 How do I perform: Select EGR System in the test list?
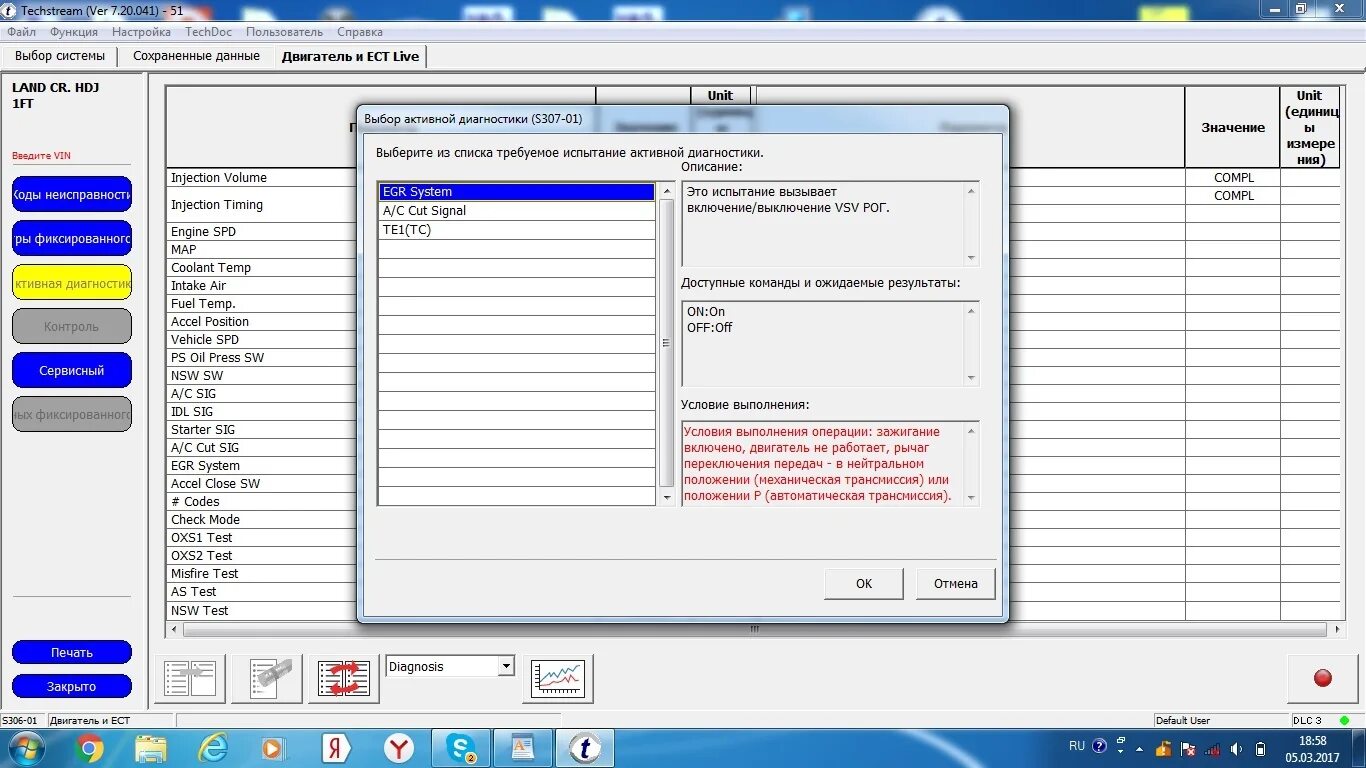tap(516, 192)
